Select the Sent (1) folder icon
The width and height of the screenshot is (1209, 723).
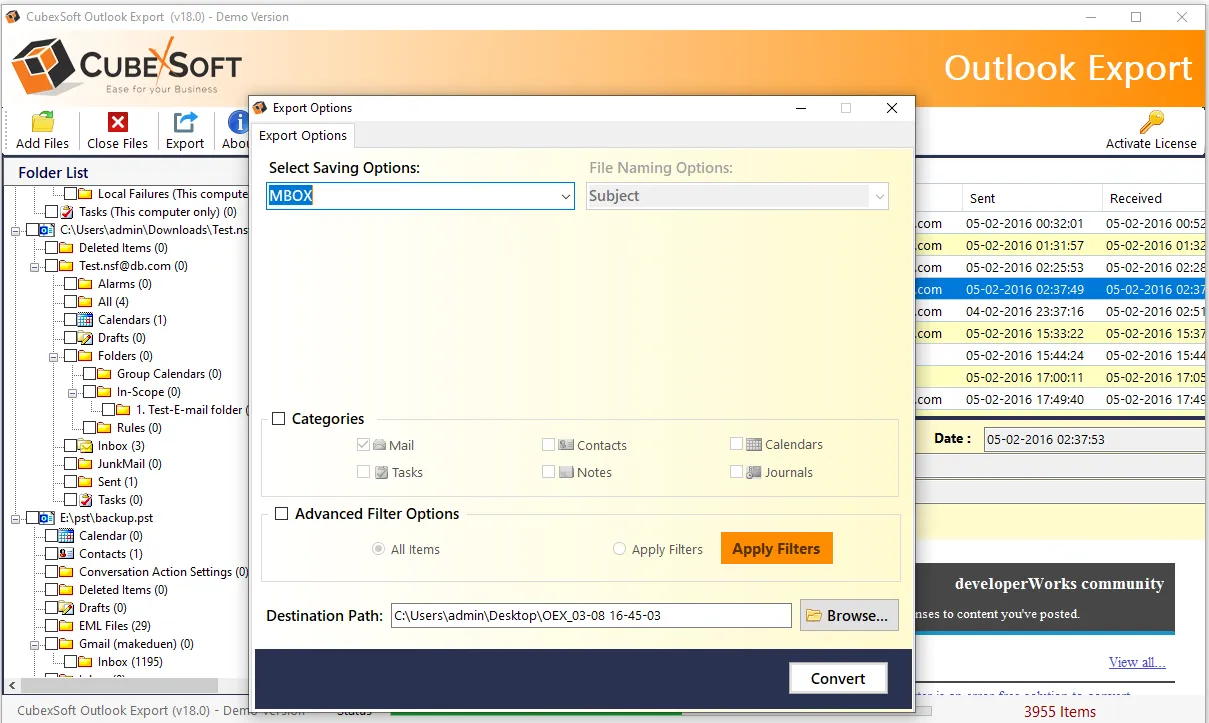pyautogui.click(x=85, y=482)
